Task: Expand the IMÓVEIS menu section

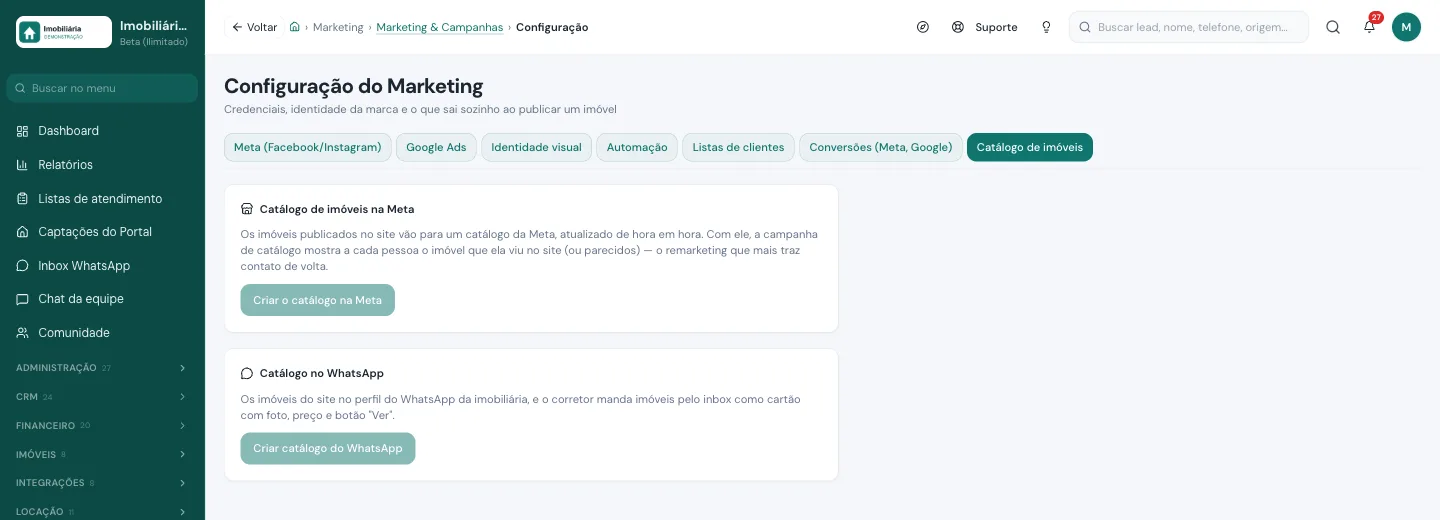Action: click(x=102, y=454)
